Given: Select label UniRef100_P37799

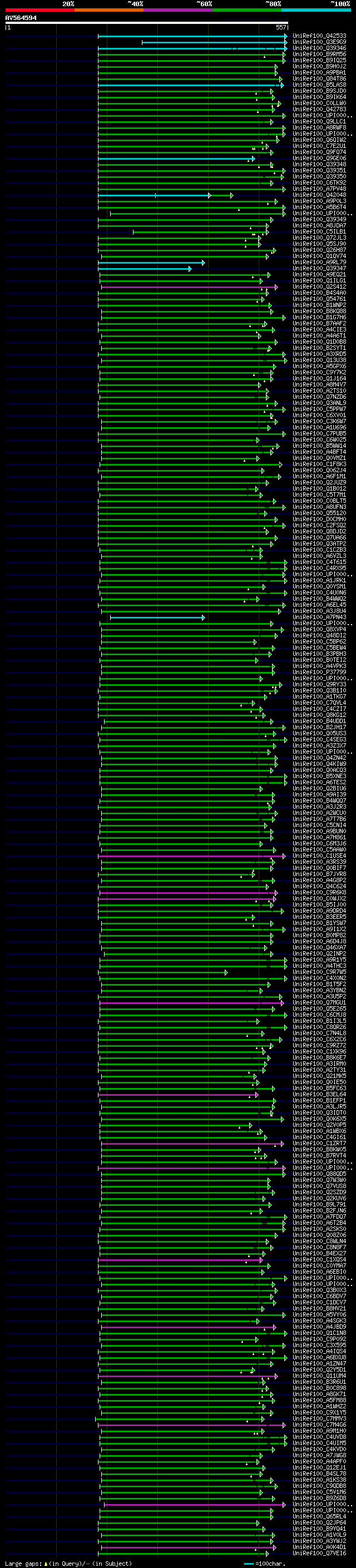Looking at the screenshot, I should click(319, 672).
